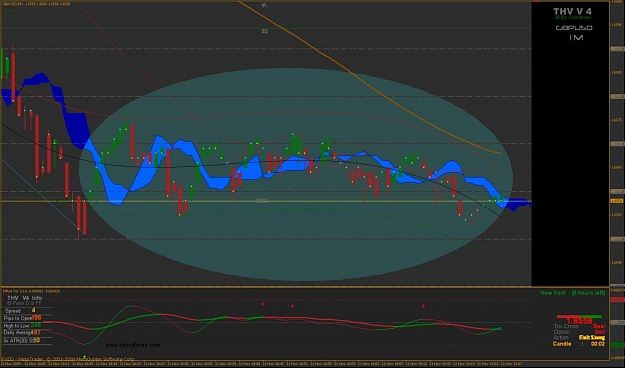Select the High to Low row

(x=27, y=326)
